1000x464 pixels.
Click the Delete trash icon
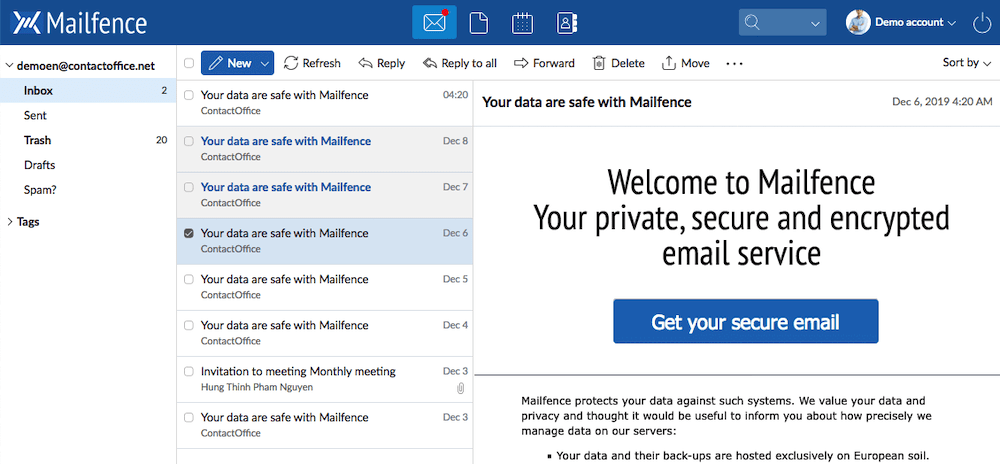tap(599, 63)
